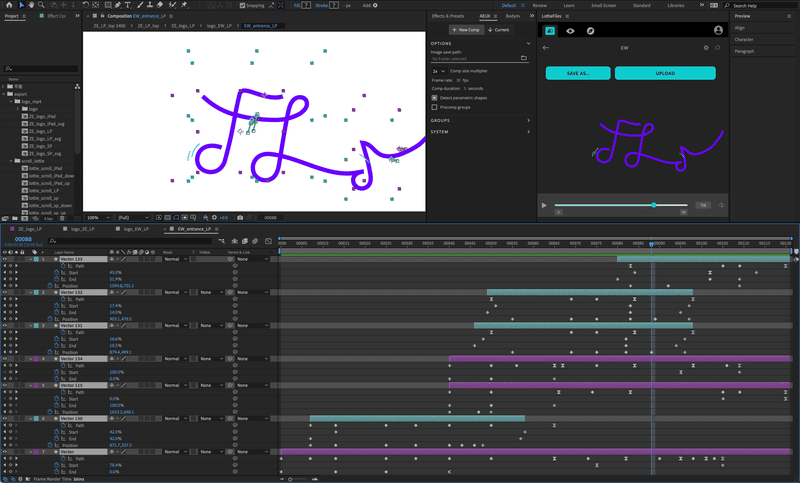Hide the Vector 131 layer visibility eye

pyautogui.click(x=5, y=325)
